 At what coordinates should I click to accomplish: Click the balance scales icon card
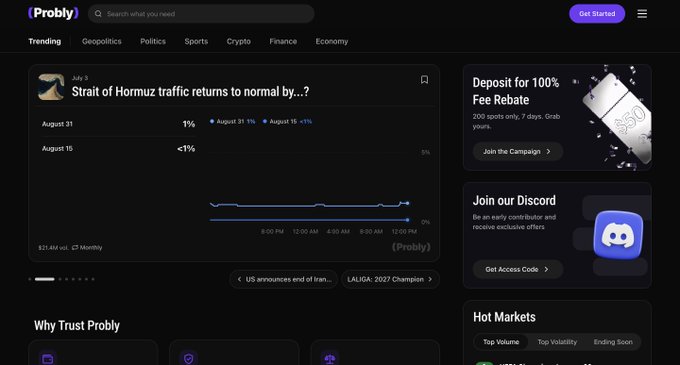[x=330, y=359]
